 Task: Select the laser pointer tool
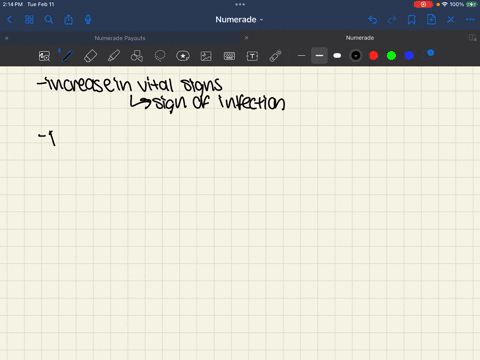tap(275, 56)
